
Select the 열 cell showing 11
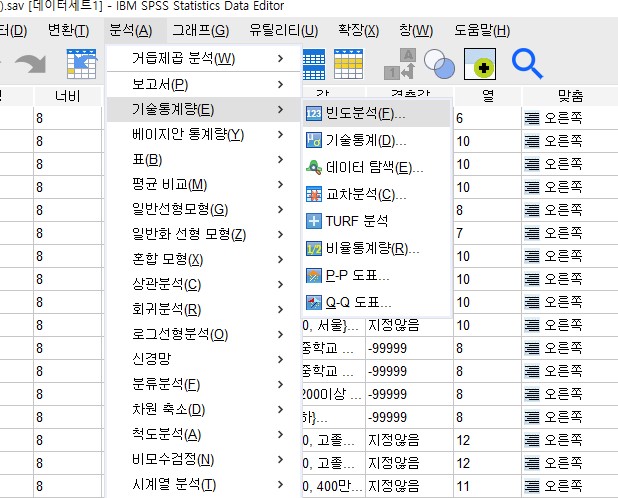[x=488, y=486]
